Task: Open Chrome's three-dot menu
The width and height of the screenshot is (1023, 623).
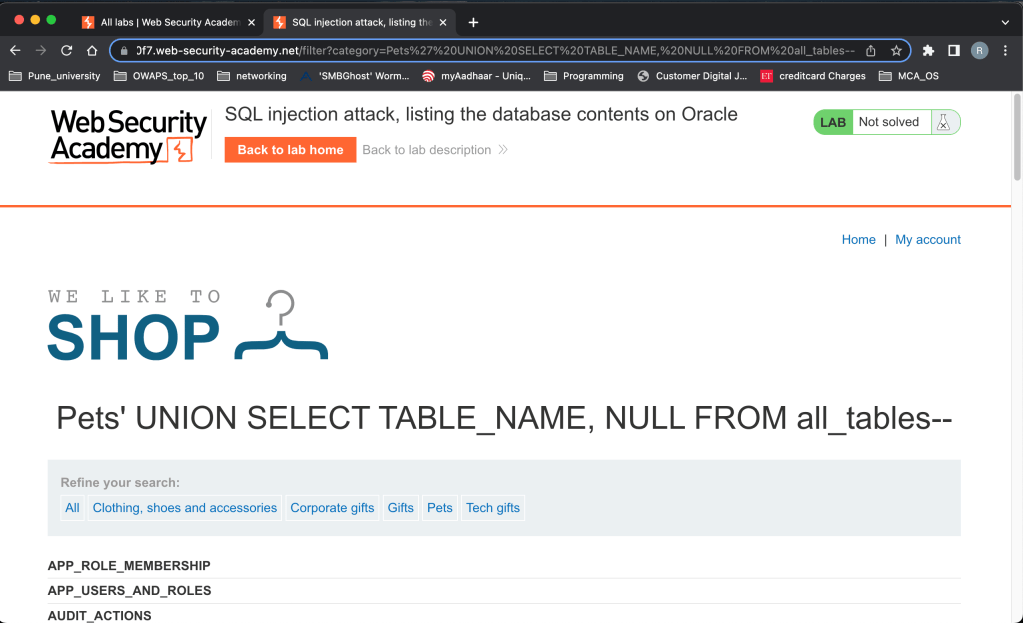Action: click(x=1005, y=50)
